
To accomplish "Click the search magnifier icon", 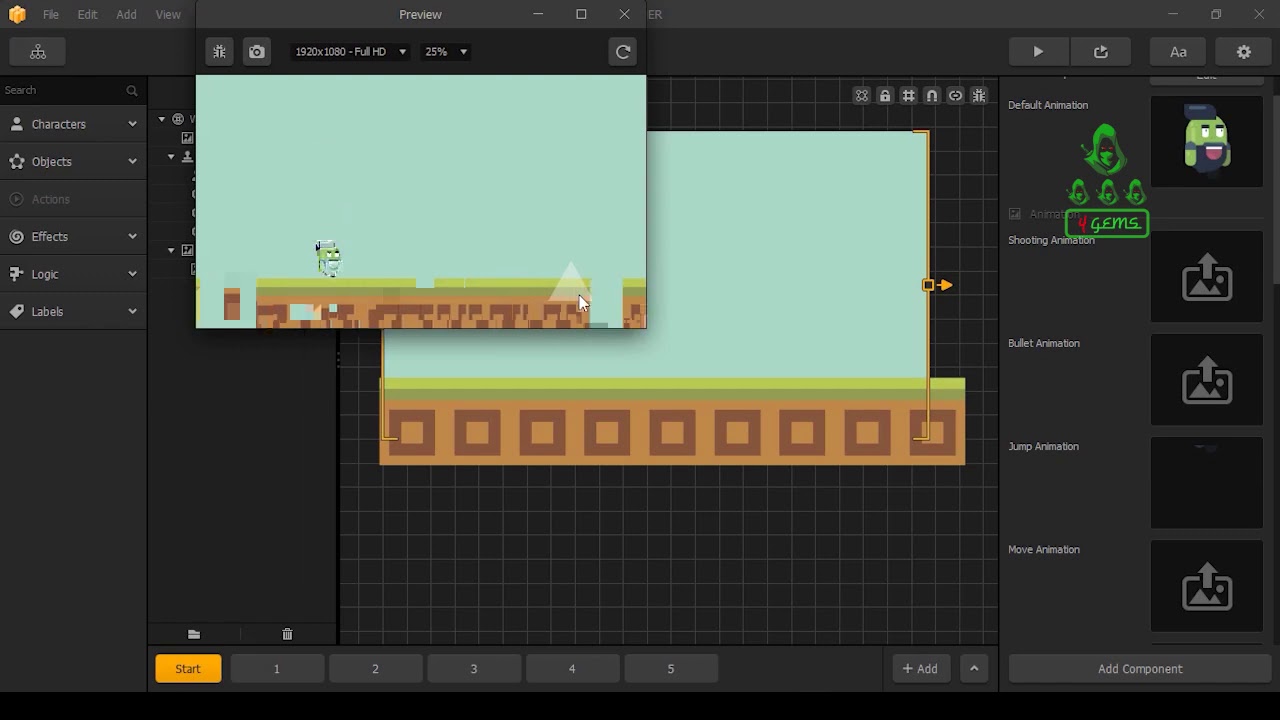I will 132,90.
